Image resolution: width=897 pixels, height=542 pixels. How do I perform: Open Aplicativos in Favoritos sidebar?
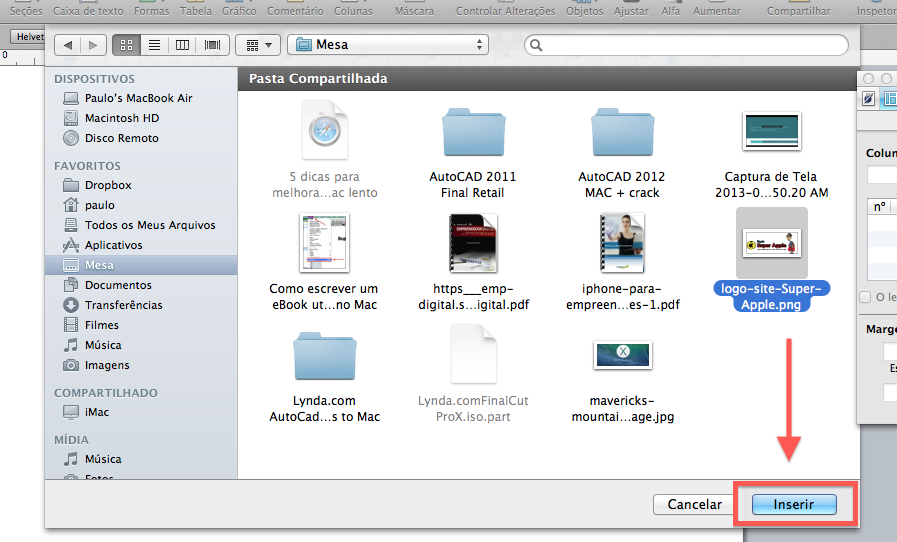click(x=113, y=245)
